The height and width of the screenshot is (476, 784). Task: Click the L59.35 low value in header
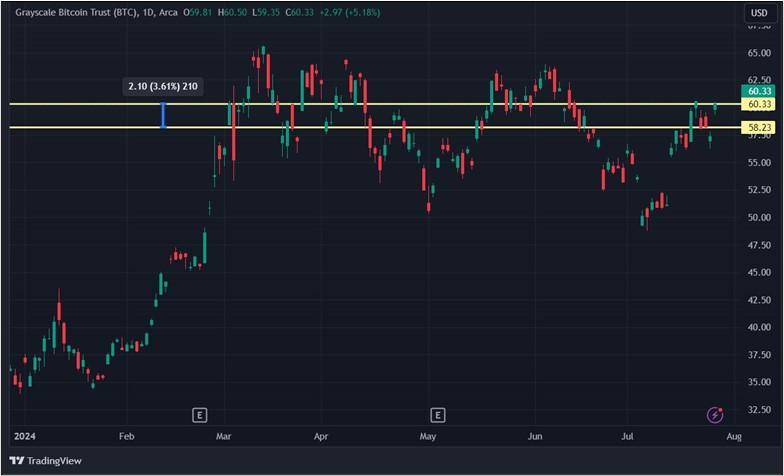click(x=266, y=12)
